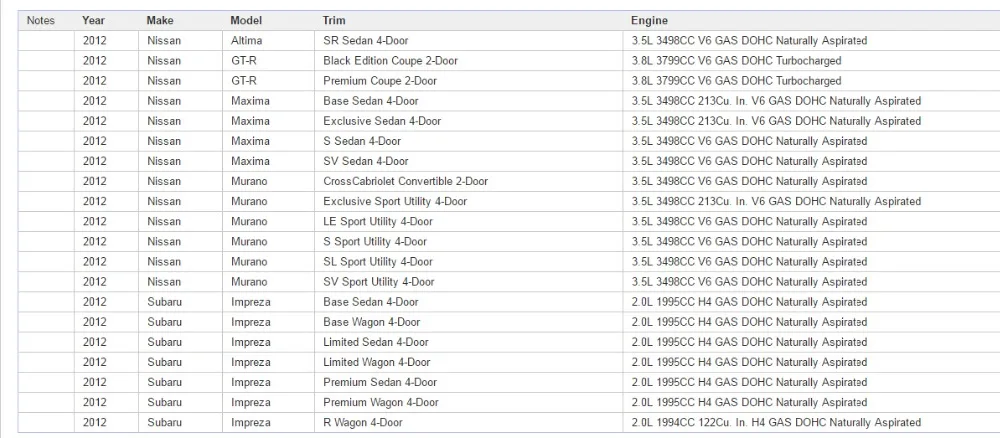Click the Exclusive Sedan 4-Door trim cell

coord(469,121)
